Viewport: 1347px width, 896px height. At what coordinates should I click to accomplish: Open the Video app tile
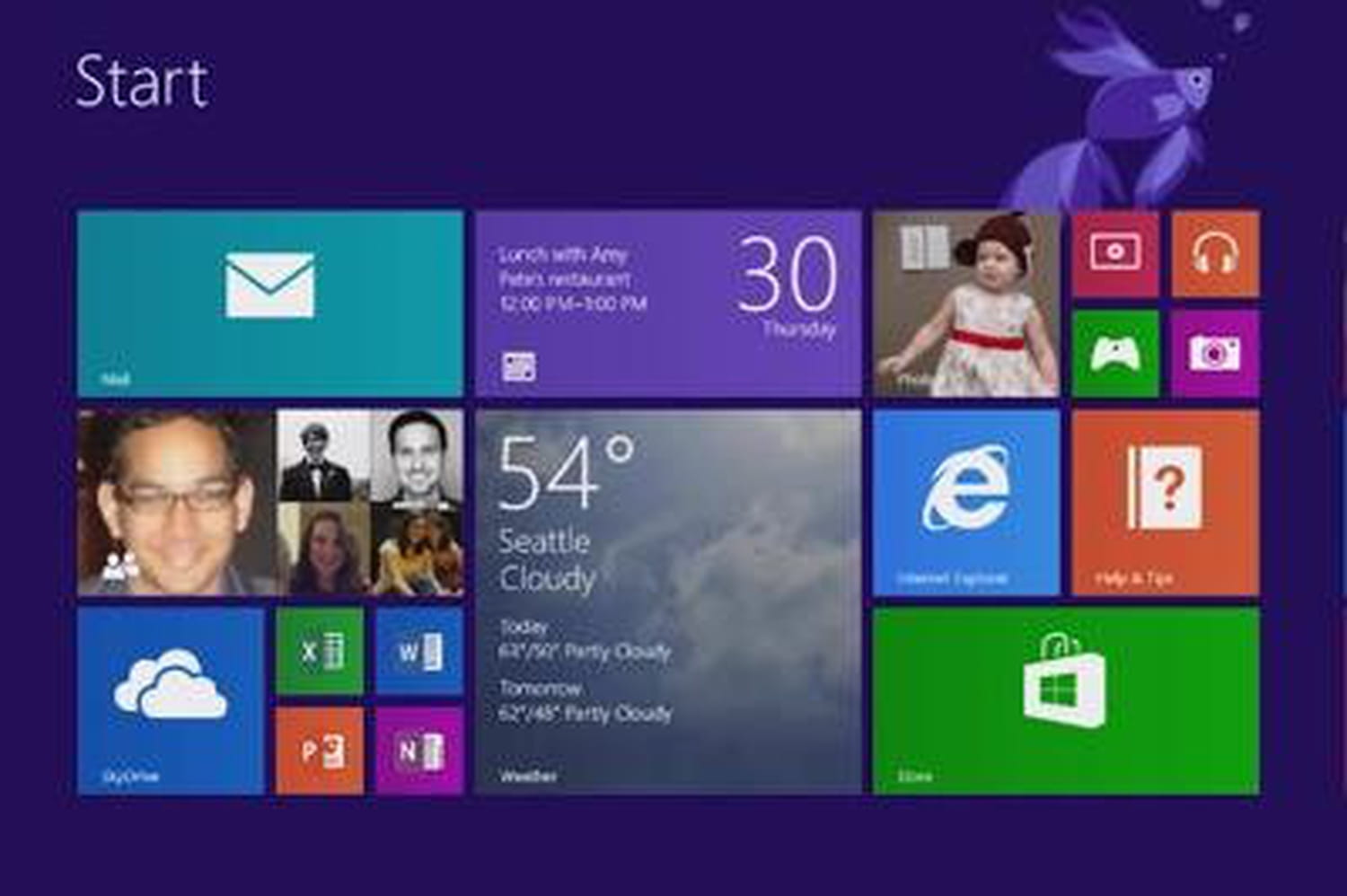point(1115,254)
